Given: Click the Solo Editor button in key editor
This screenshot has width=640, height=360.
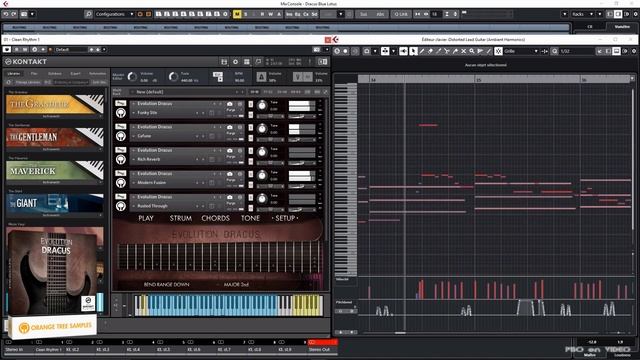Looking at the screenshot, I should pyautogui.click(x=337, y=51).
